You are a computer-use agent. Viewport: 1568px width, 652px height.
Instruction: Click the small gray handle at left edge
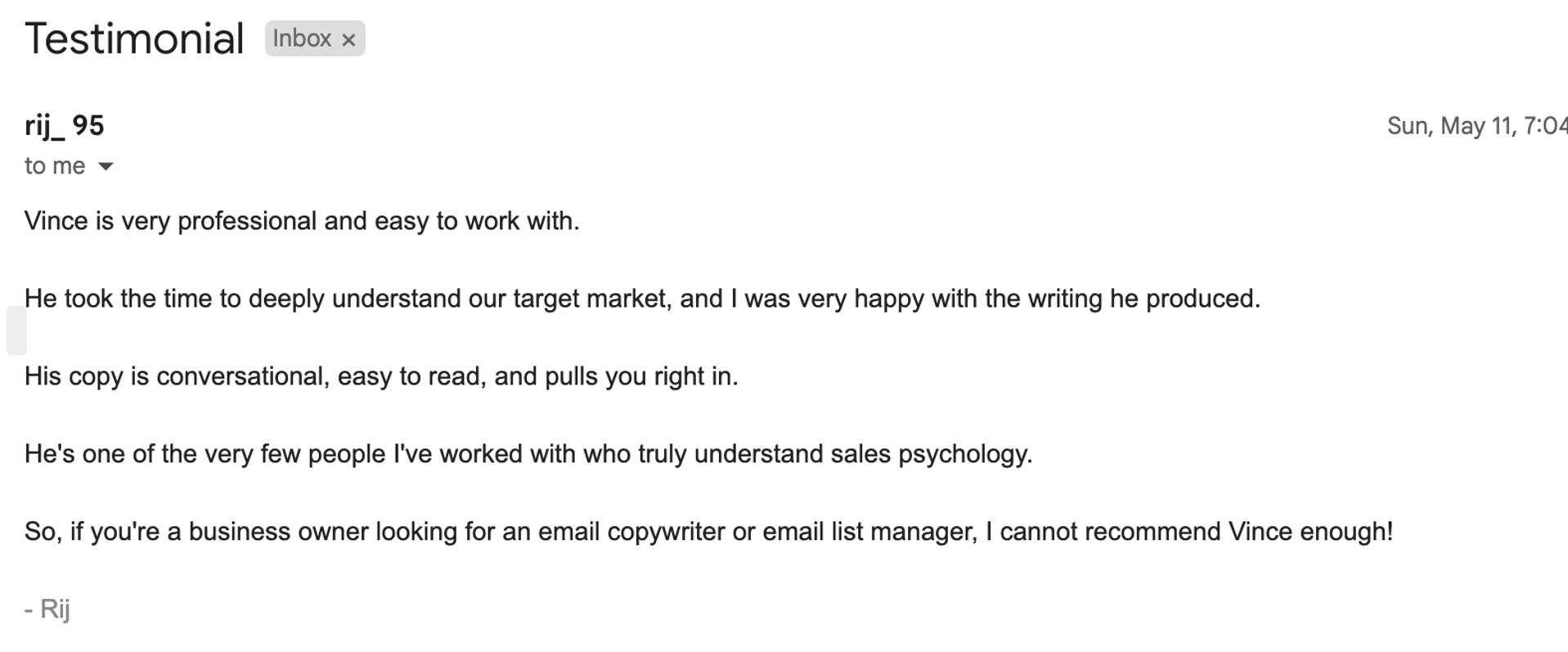coord(16,330)
